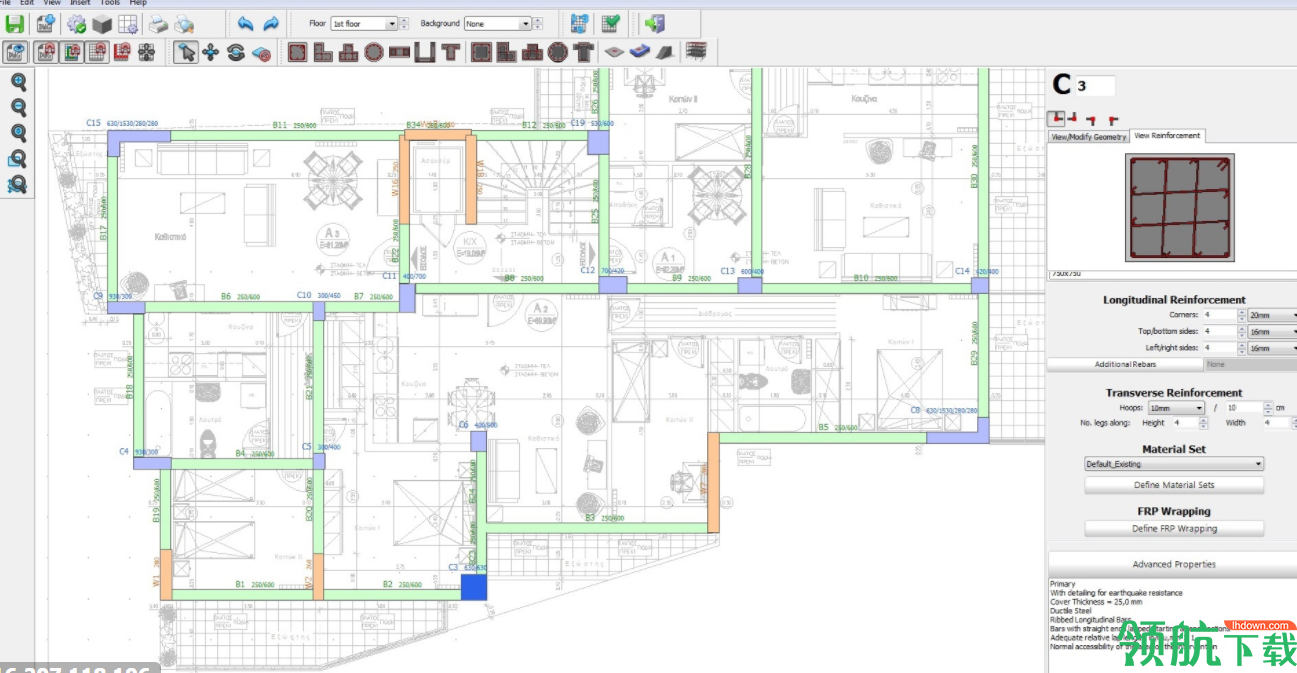Open the Help menu

click(138, 3)
